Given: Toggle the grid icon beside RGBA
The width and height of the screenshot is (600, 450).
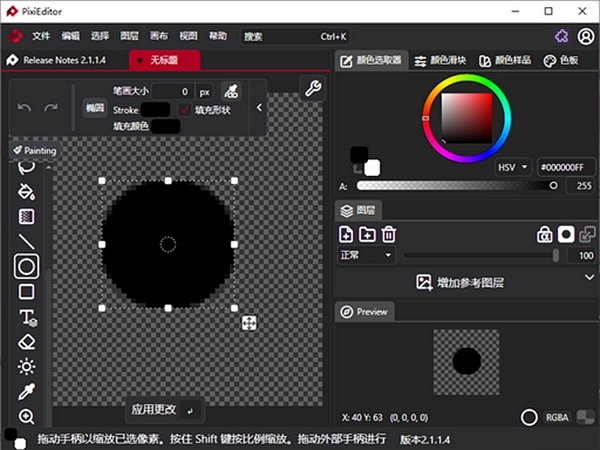Looking at the screenshot, I should pos(585,417).
